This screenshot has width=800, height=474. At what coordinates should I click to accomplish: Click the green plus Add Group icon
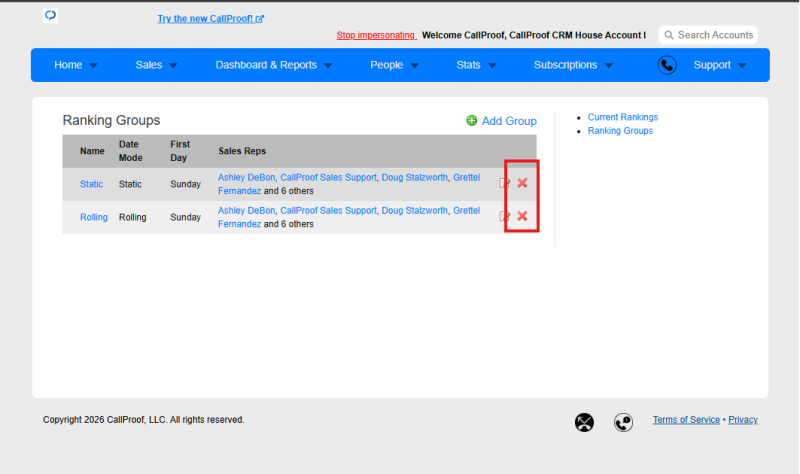(471, 120)
